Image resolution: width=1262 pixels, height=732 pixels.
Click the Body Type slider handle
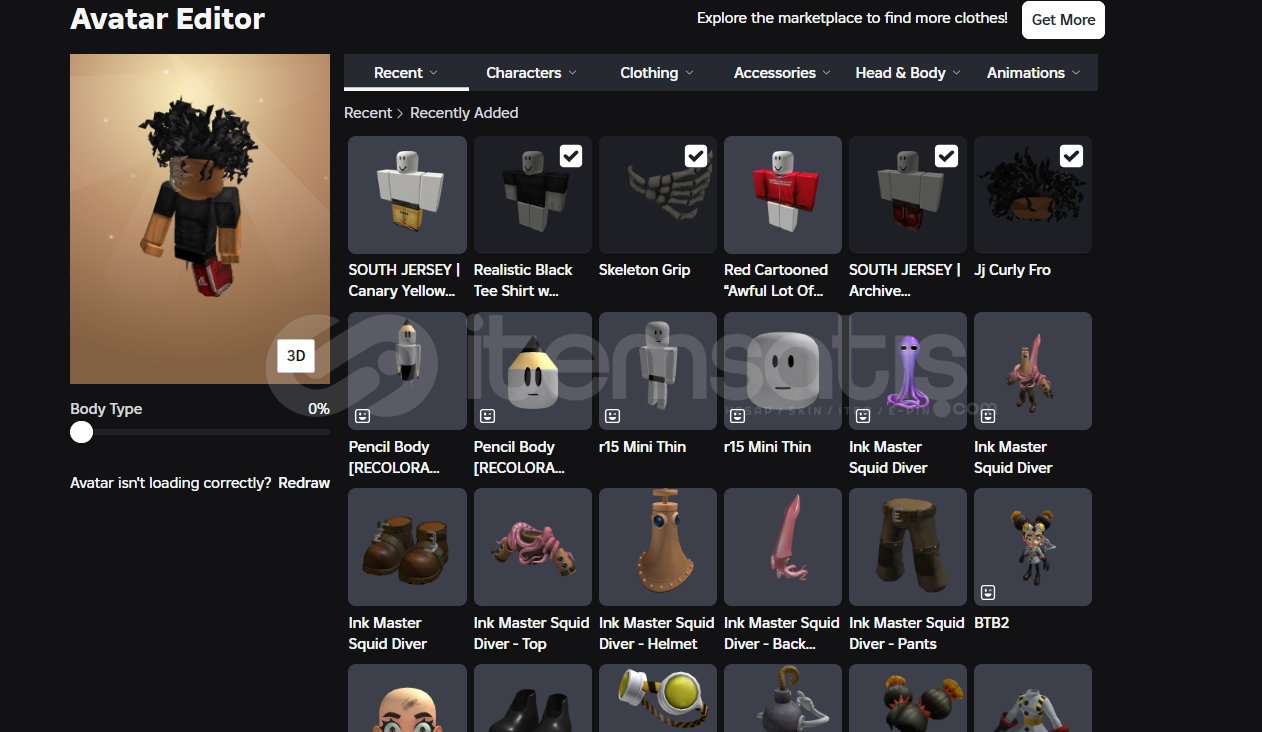[x=82, y=432]
